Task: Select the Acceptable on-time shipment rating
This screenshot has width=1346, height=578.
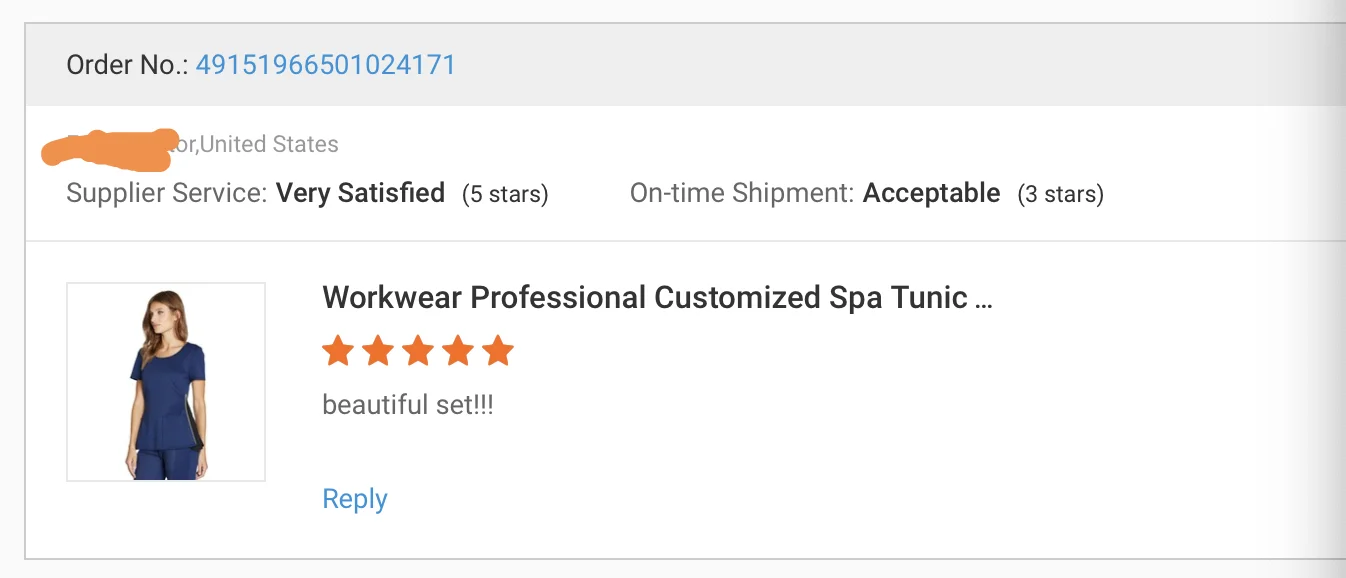Action: point(931,192)
